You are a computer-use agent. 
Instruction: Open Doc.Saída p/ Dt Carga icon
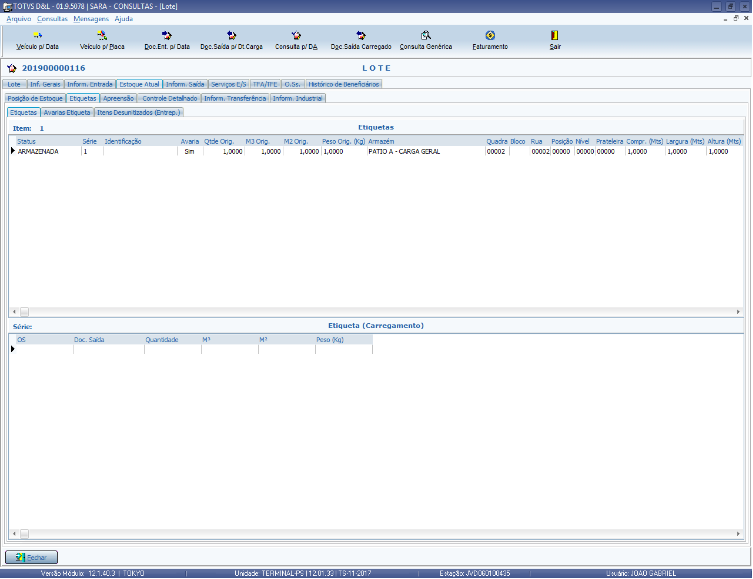(231, 36)
